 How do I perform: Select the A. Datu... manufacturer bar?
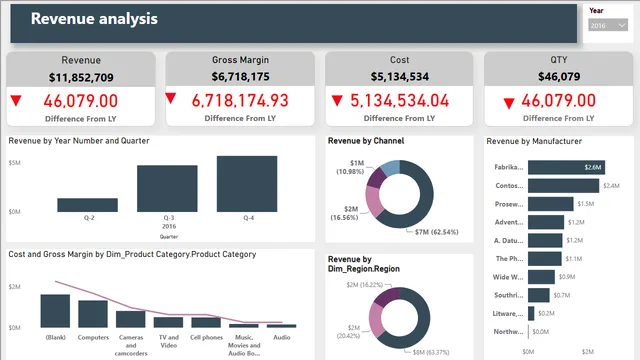pyautogui.click(x=545, y=240)
